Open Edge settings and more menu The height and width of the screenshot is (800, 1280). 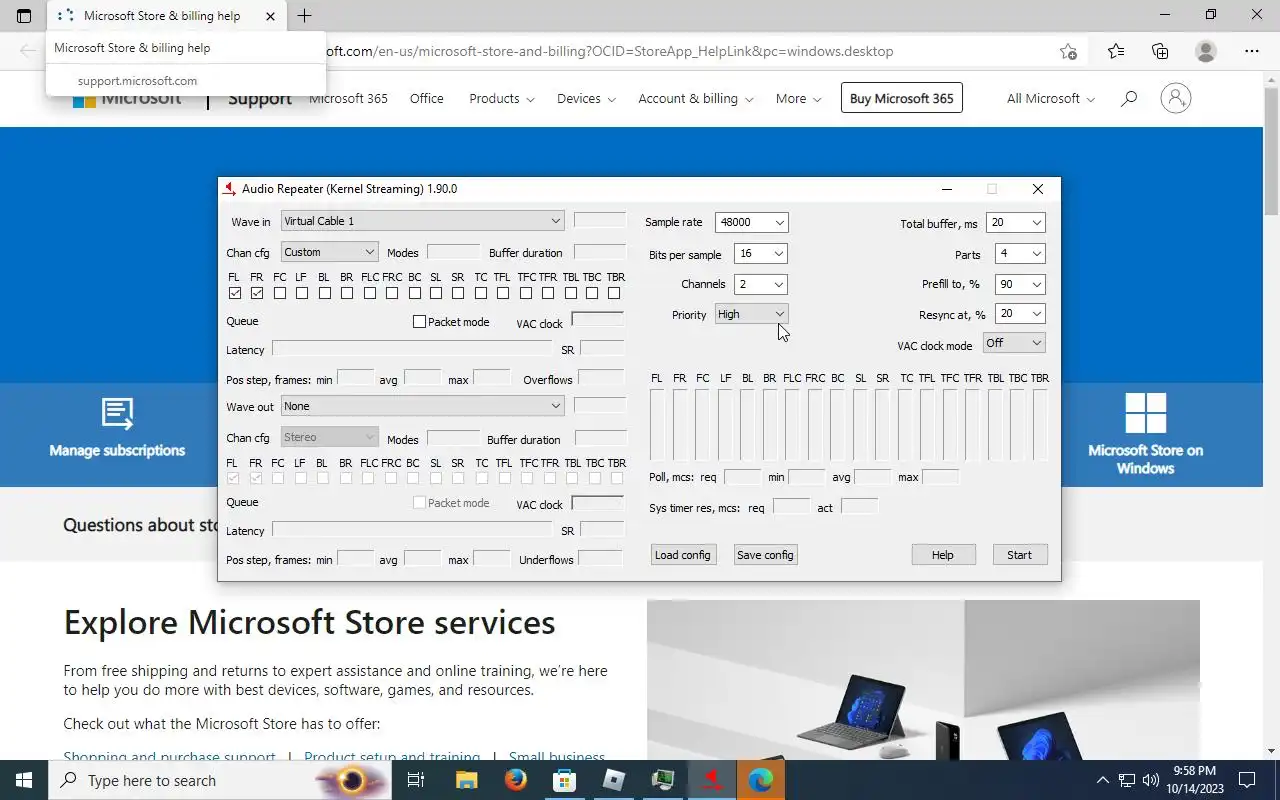(x=1252, y=51)
